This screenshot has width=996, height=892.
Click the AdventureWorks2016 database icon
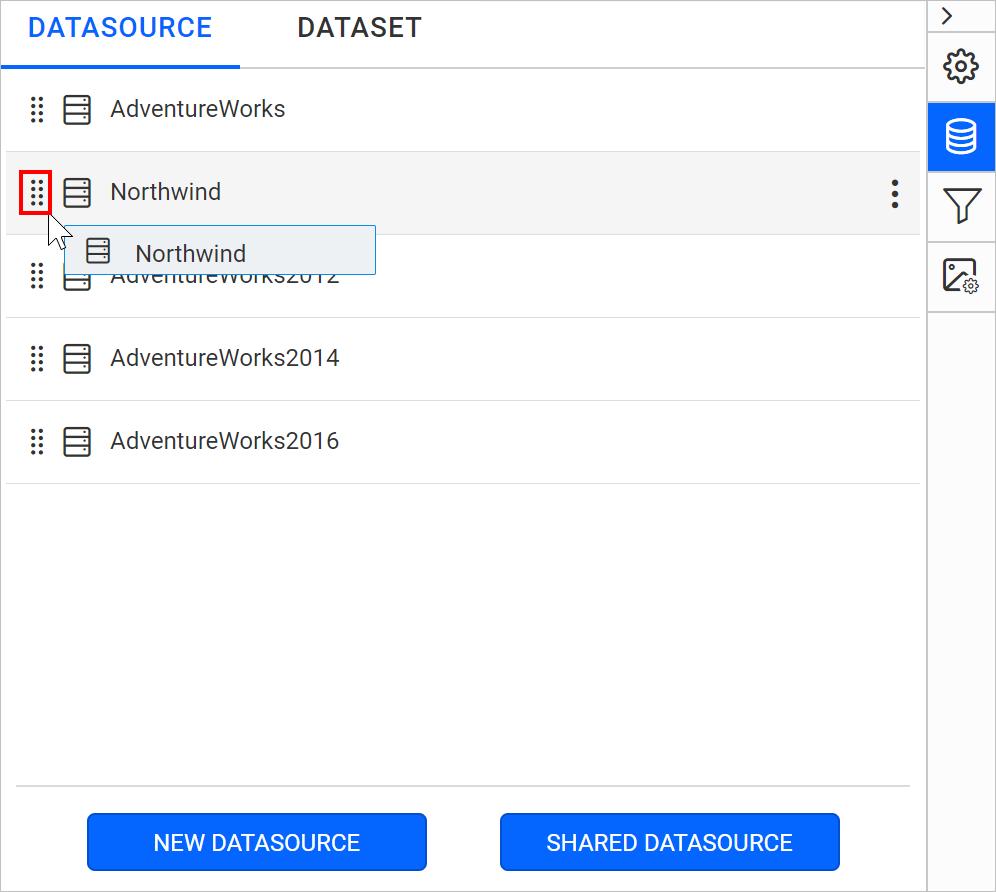[77, 442]
